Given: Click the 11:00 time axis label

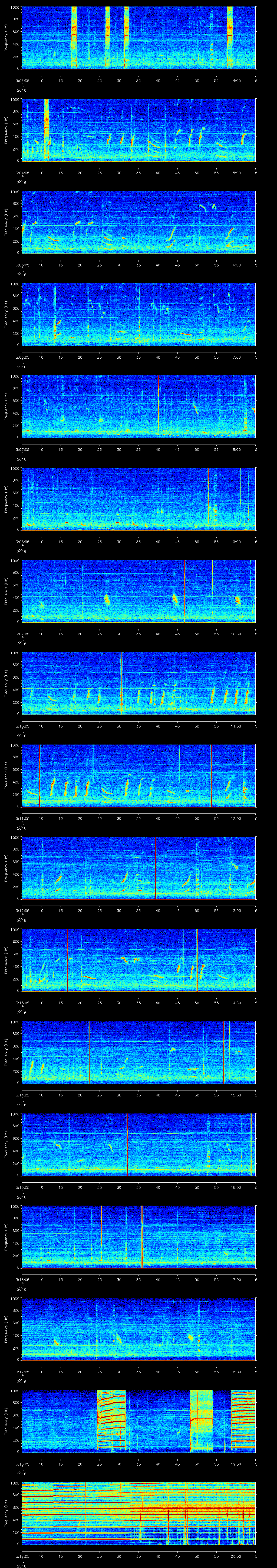Looking at the screenshot, I should [x=236, y=726].
